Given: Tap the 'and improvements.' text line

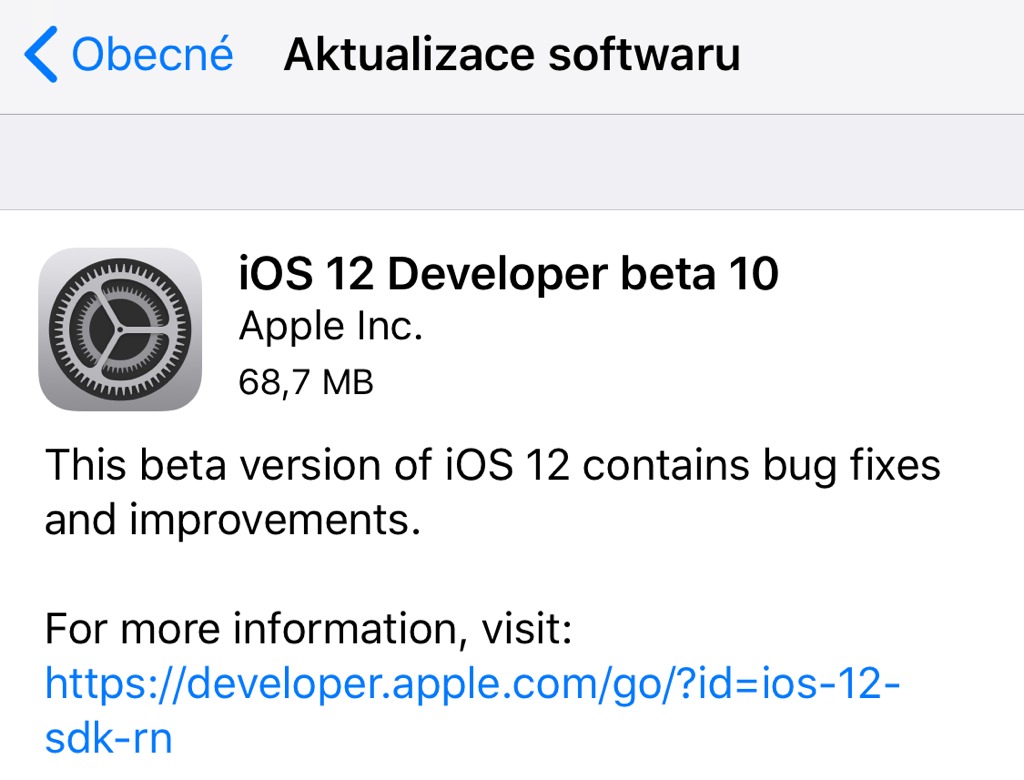Looking at the screenshot, I should click(x=232, y=521).
